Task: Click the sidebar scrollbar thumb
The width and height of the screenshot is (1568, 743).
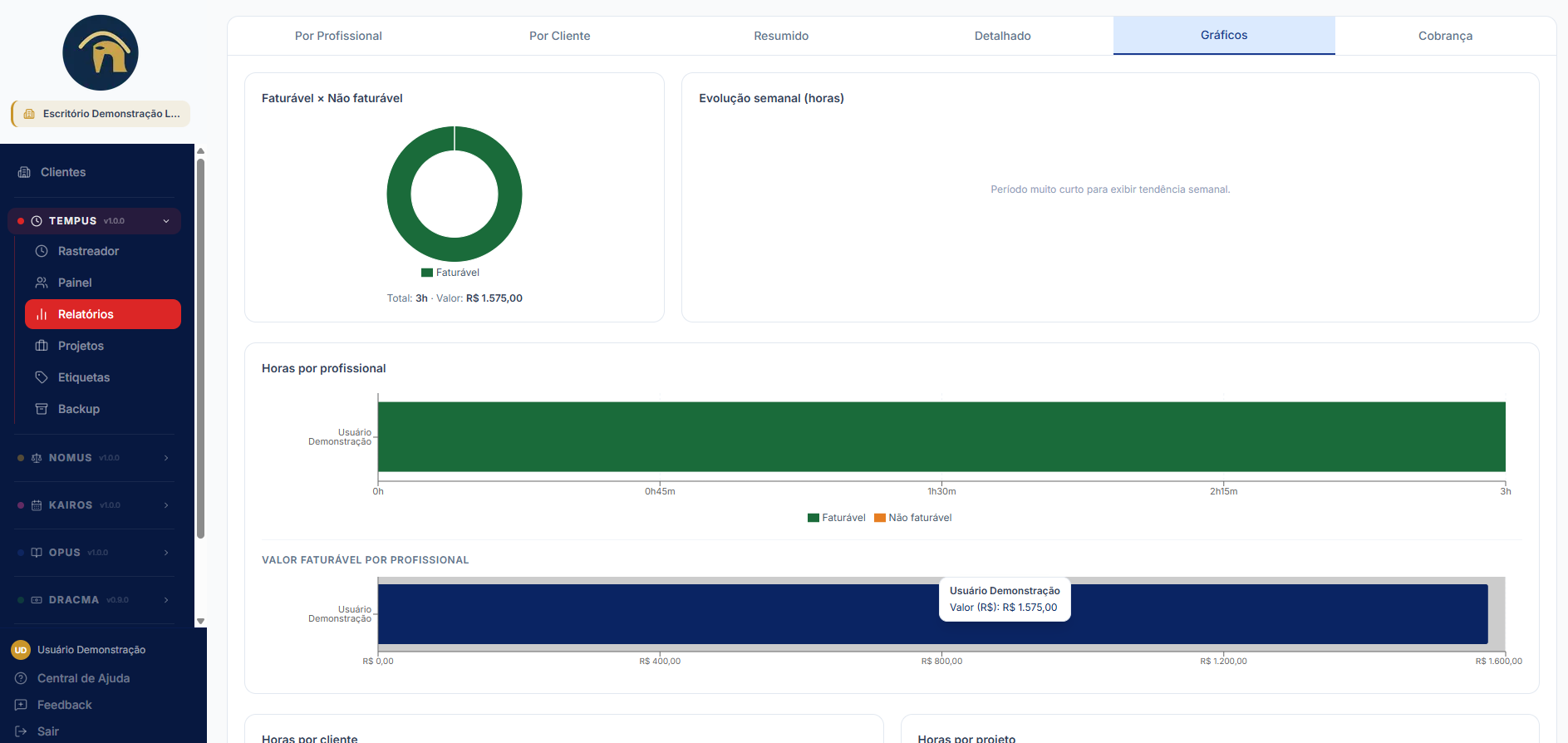Action: point(200,348)
